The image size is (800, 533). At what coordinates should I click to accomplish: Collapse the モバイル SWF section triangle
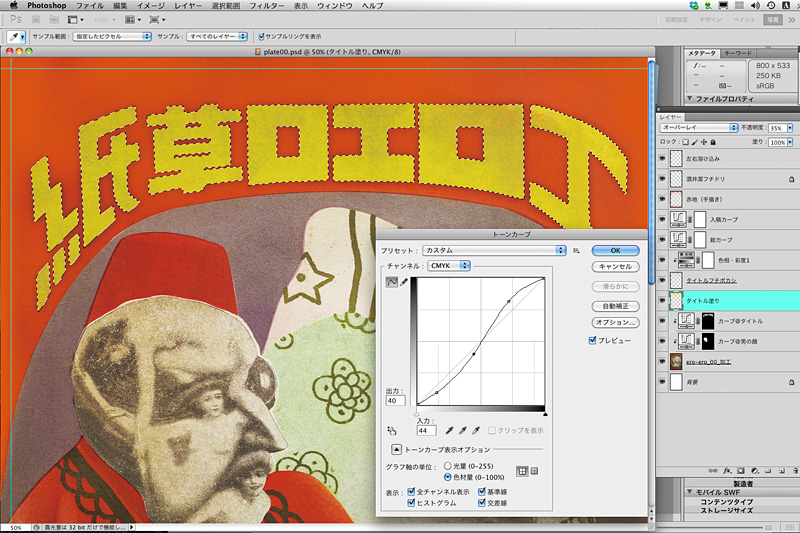pyautogui.click(x=689, y=492)
